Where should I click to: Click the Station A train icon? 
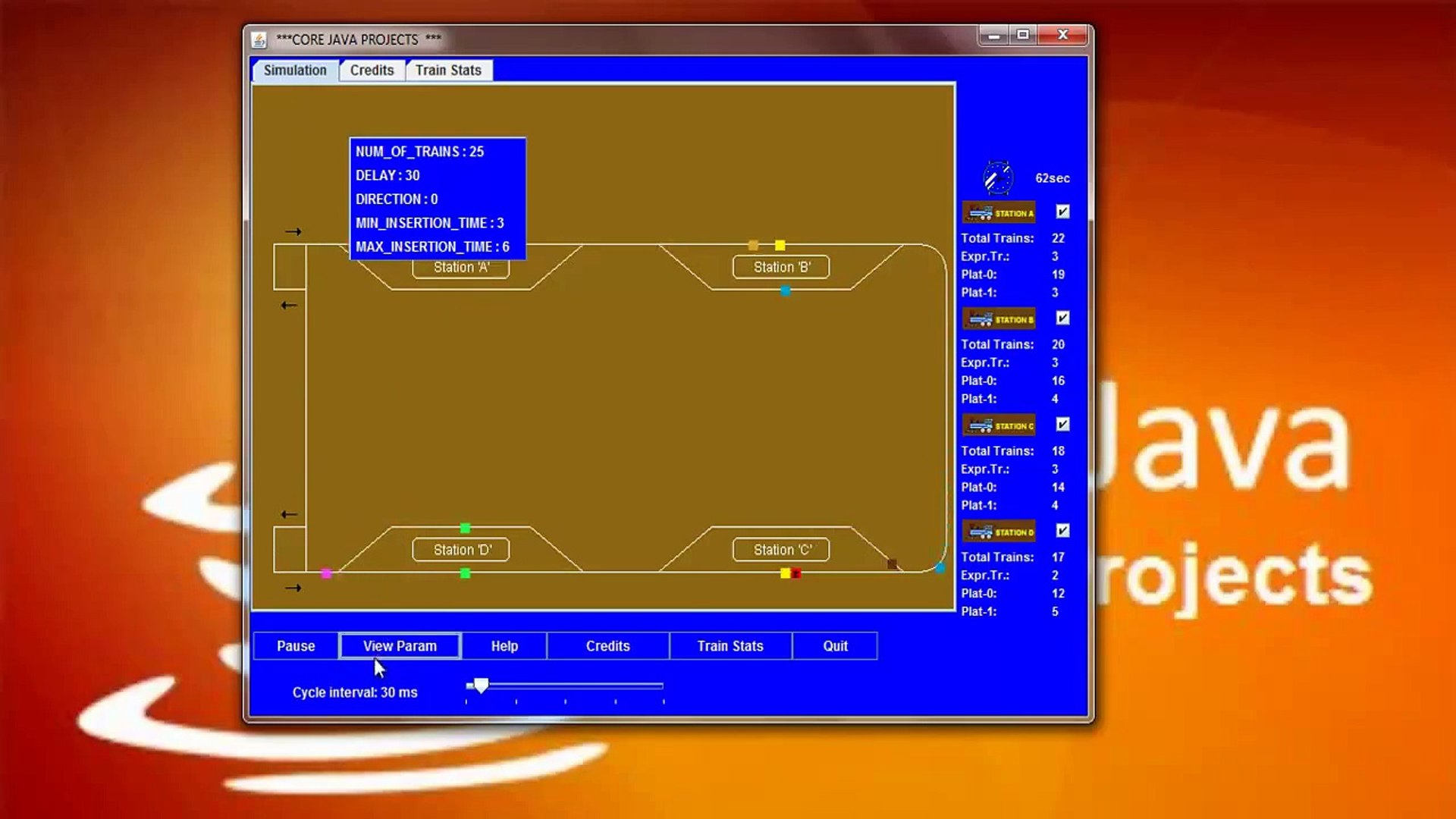coord(998,212)
